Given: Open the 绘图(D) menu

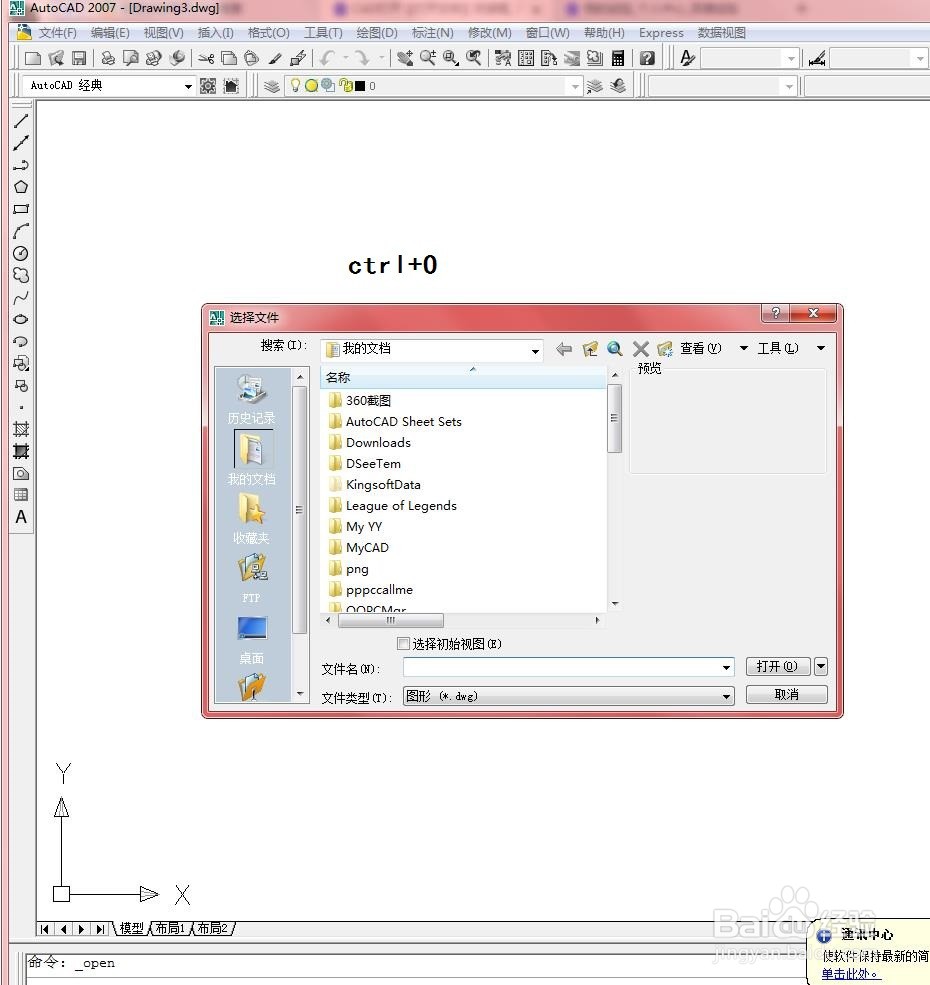Looking at the screenshot, I should (x=377, y=33).
